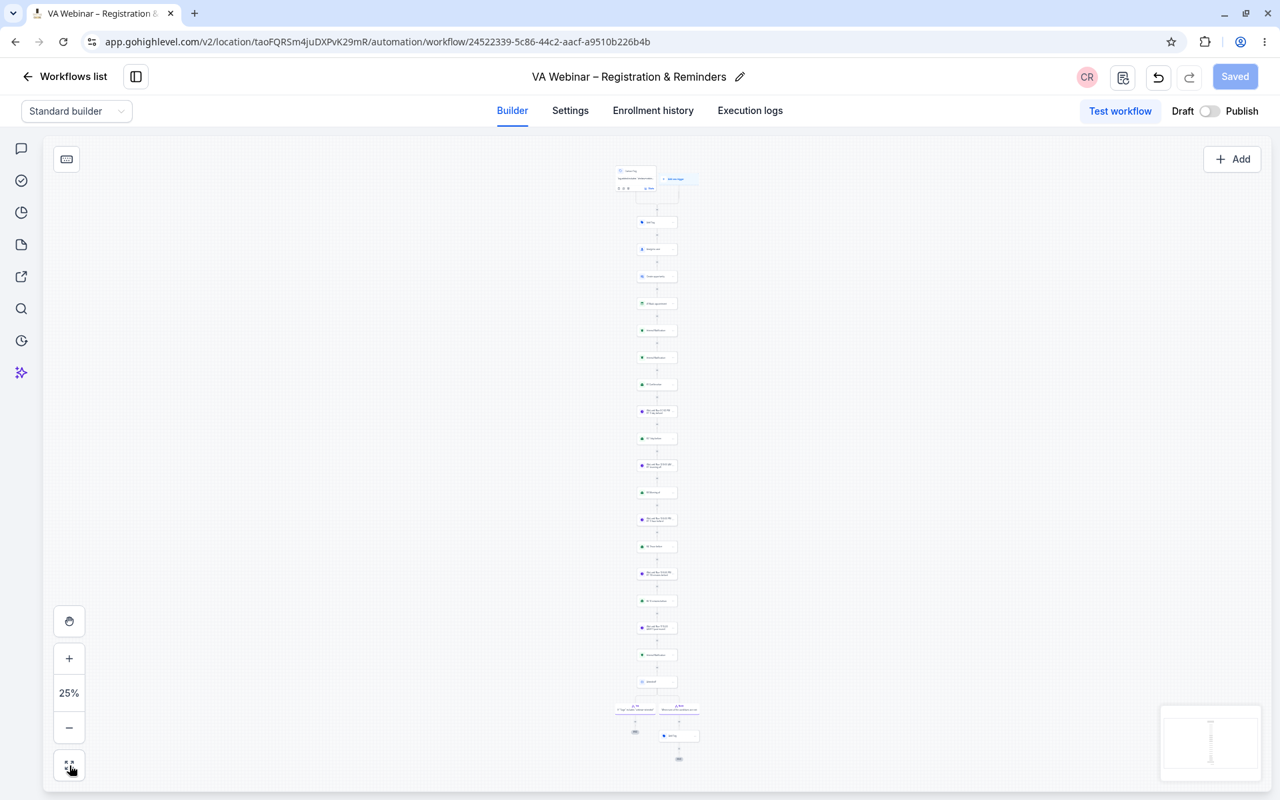Click the Test workflow button
Image resolution: width=1280 pixels, height=800 pixels.
tap(1120, 111)
